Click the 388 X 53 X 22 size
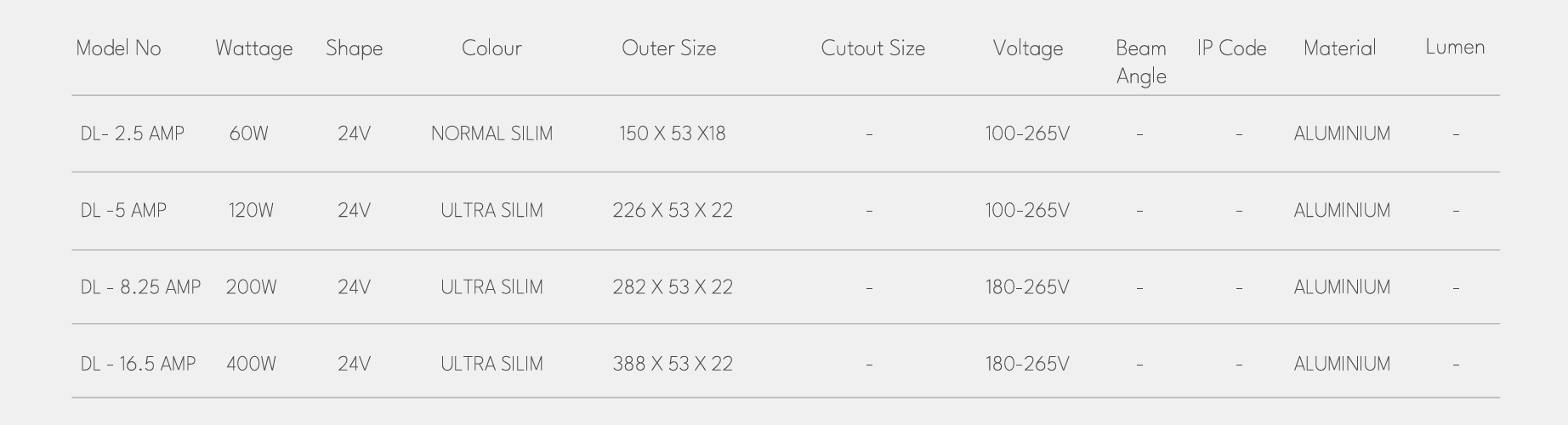 (x=673, y=364)
